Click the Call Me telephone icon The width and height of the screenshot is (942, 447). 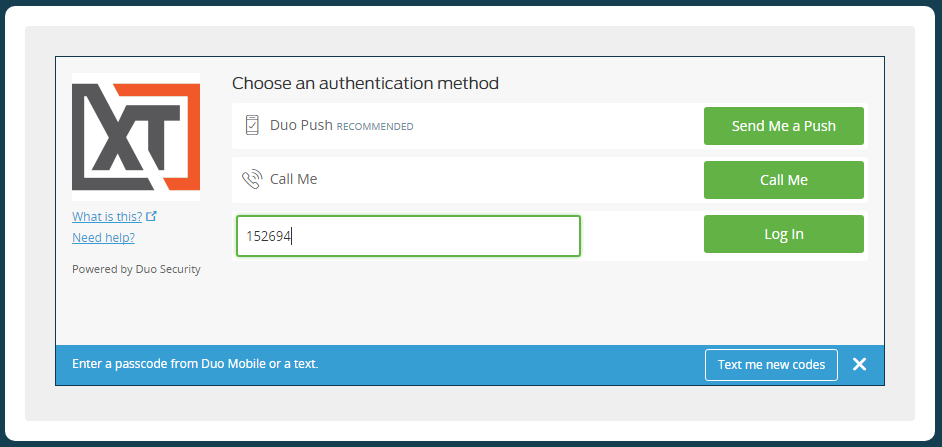(252, 180)
